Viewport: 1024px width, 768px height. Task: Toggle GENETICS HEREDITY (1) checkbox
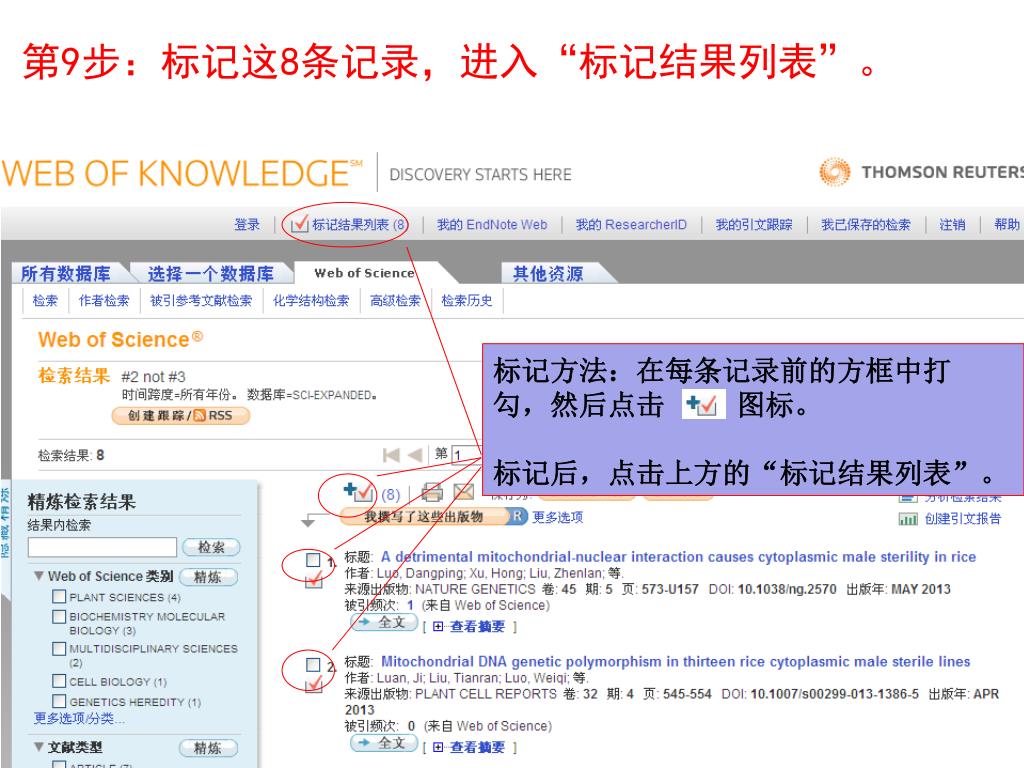(x=59, y=701)
